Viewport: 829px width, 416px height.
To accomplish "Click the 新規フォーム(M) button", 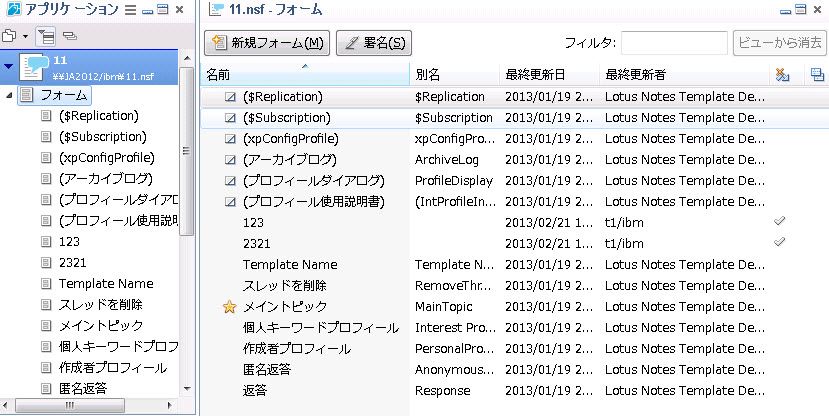I will point(266,43).
